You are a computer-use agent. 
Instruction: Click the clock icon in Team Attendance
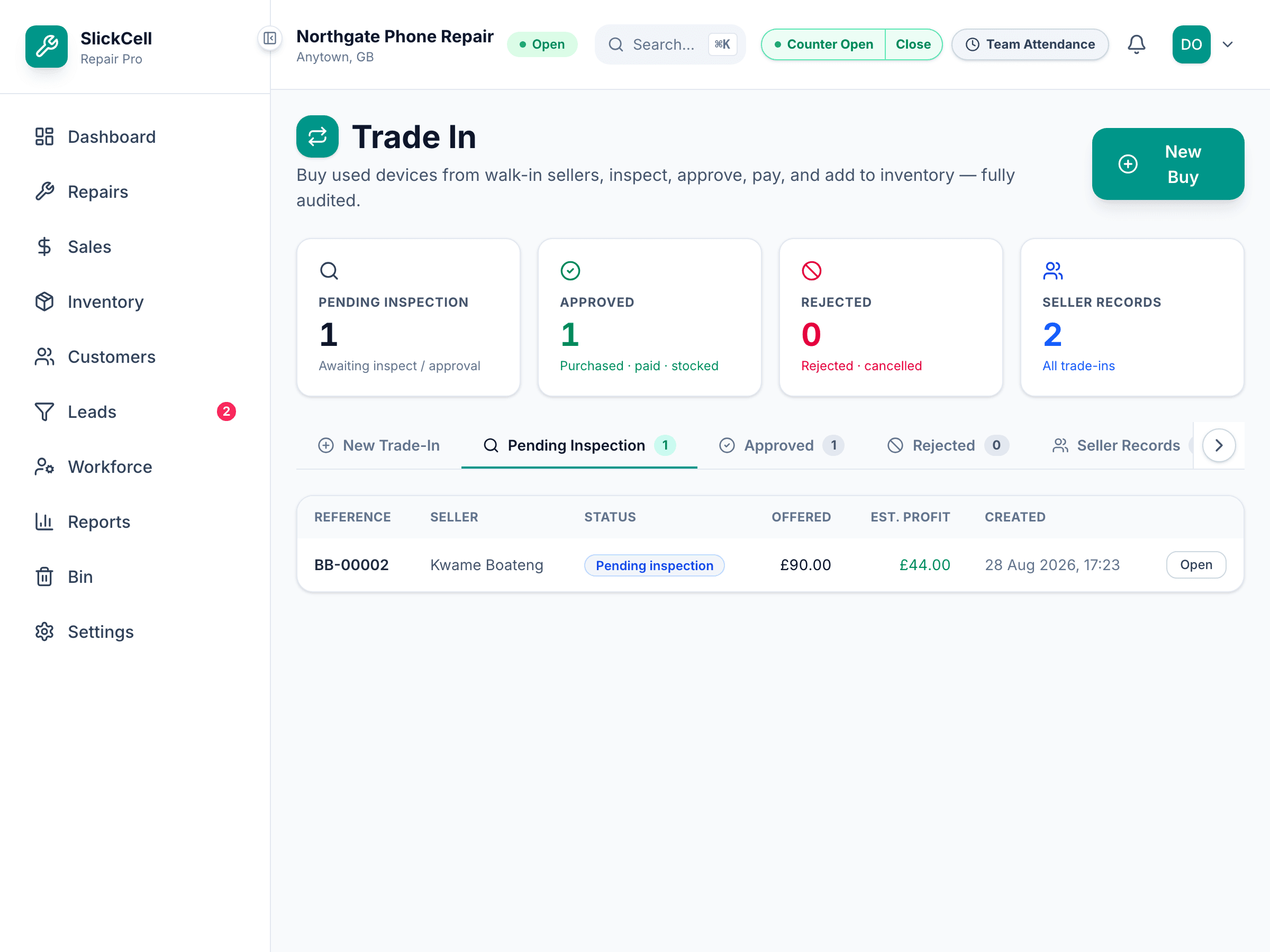pos(972,45)
